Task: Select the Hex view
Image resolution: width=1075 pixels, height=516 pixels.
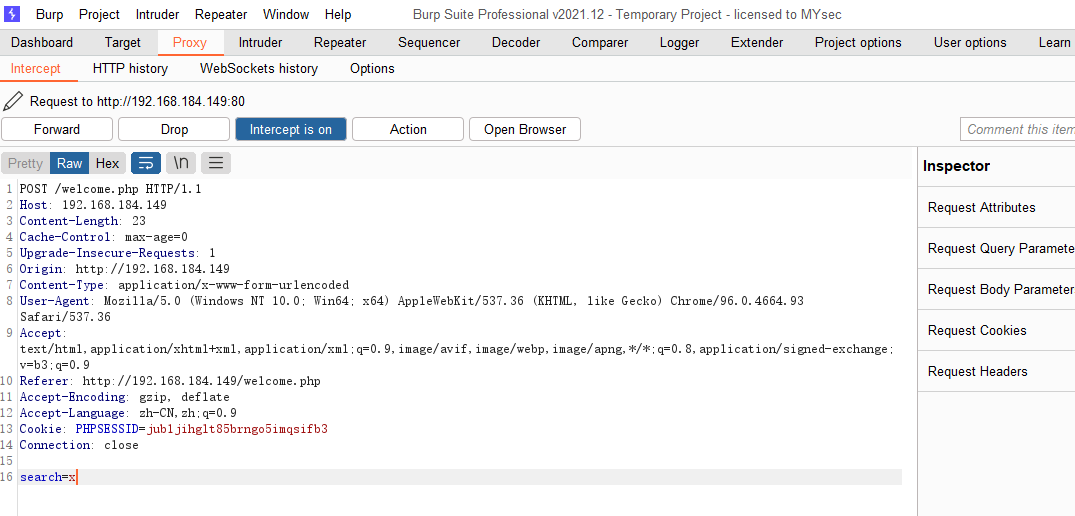Action: [107, 163]
